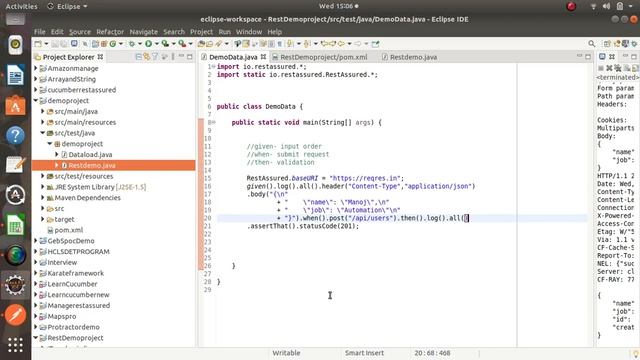Switch to the Restdemo.java editor tab
Screen dimensions: 640x360
[x=413, y=57]
